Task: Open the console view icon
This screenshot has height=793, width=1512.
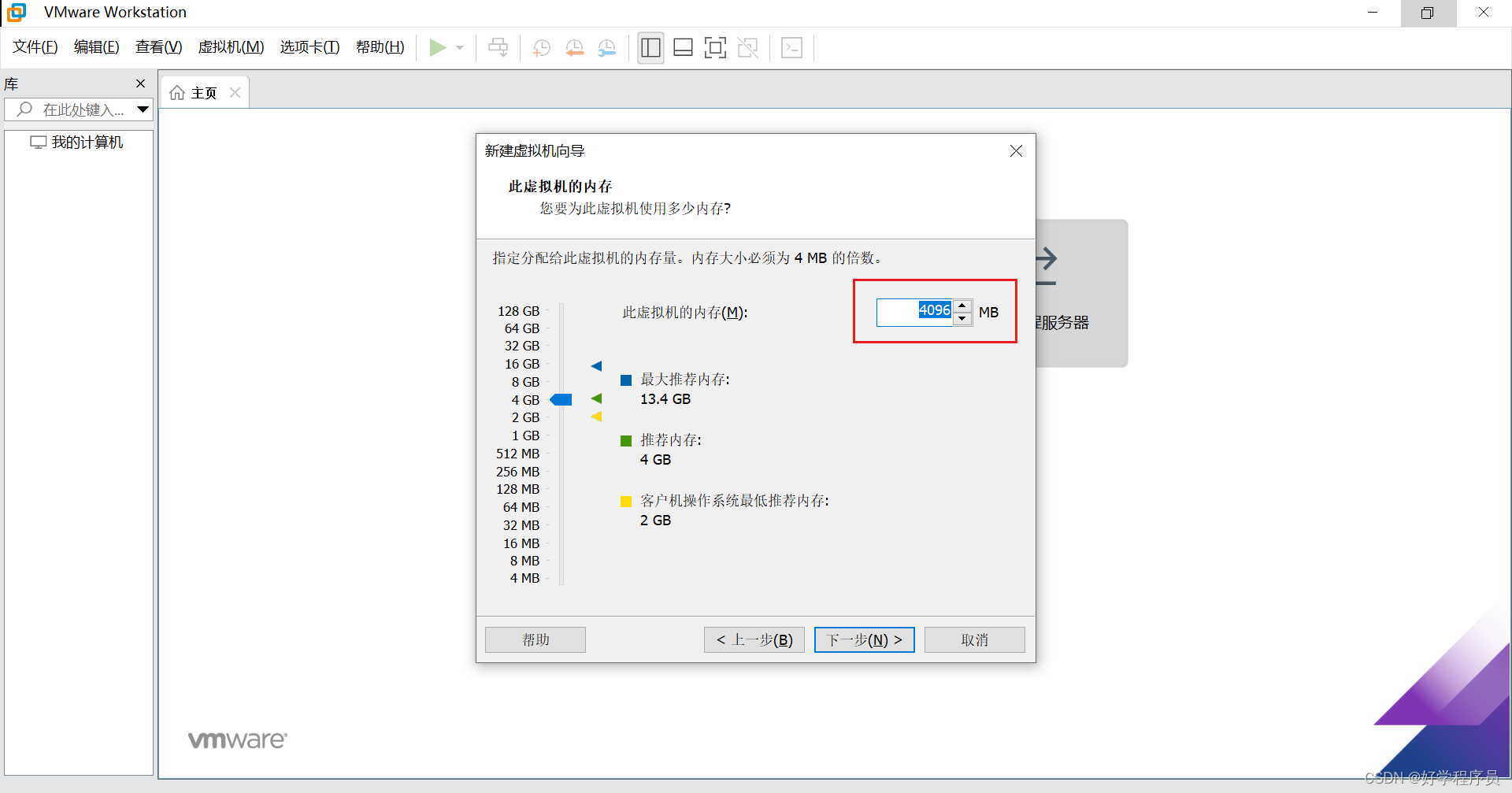Action: pos(791,48)
